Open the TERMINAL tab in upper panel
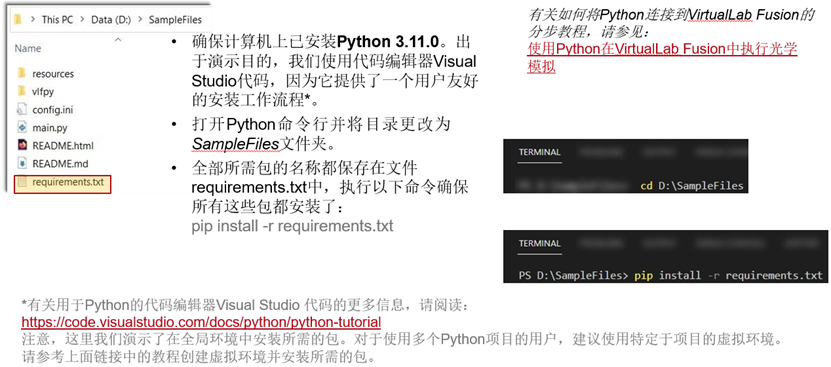Viewport: 831px width, 367px height. click(539, 152)
